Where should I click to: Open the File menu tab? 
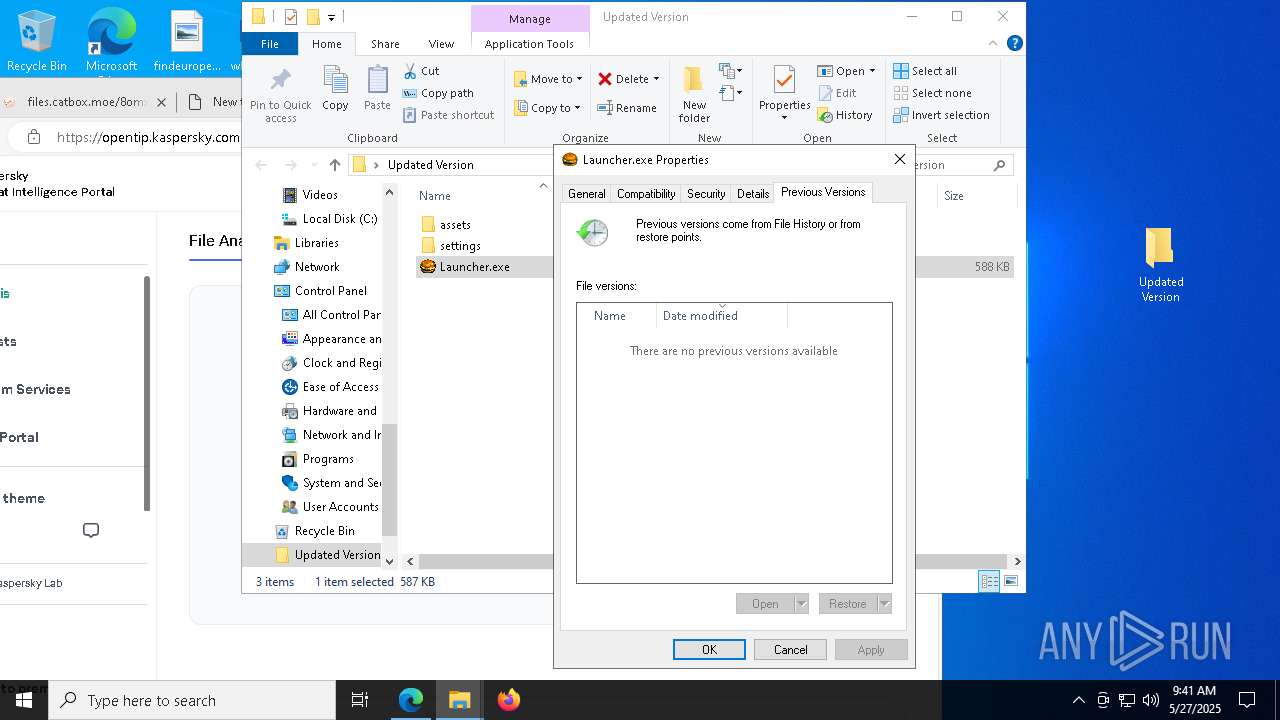pyautogui.click(x=270, y=44)
